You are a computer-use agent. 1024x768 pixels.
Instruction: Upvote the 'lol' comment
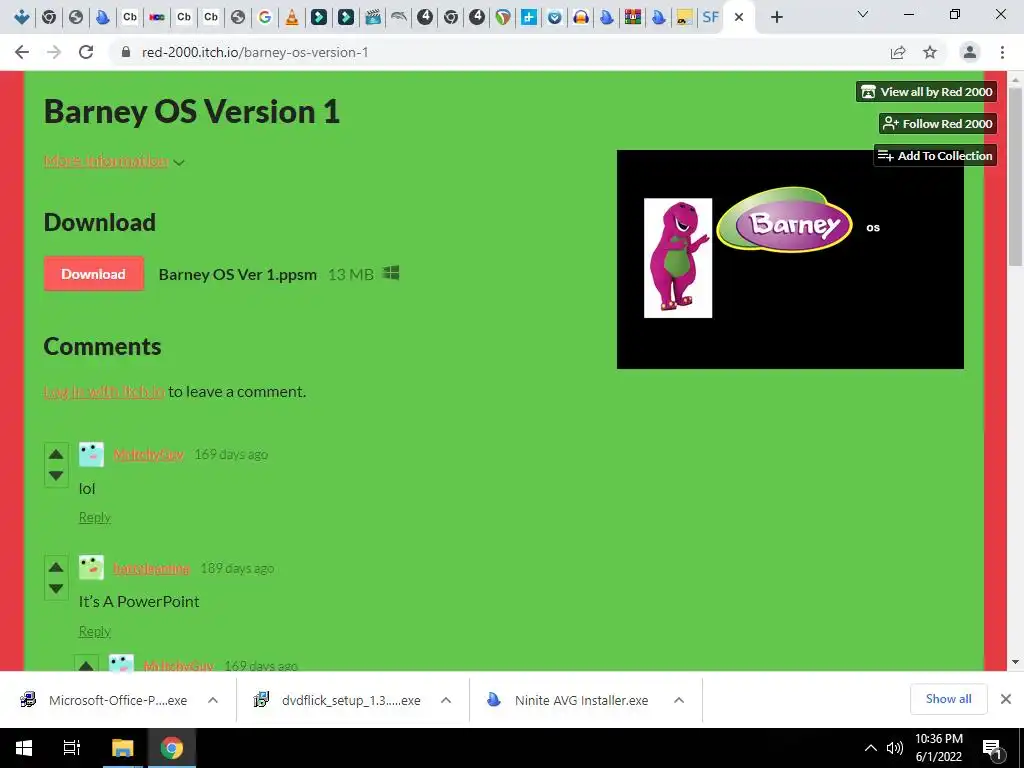tap(56, 454)
